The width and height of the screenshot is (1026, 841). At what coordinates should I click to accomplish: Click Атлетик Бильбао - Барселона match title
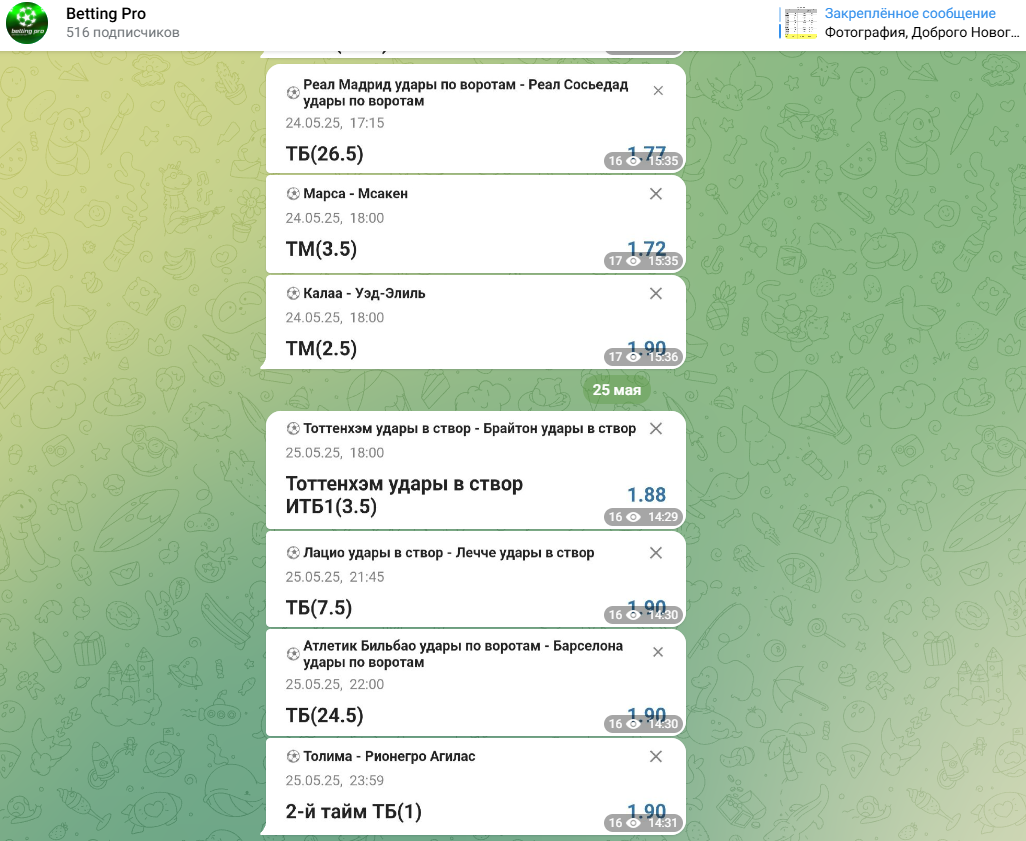(x=463, y=654)
